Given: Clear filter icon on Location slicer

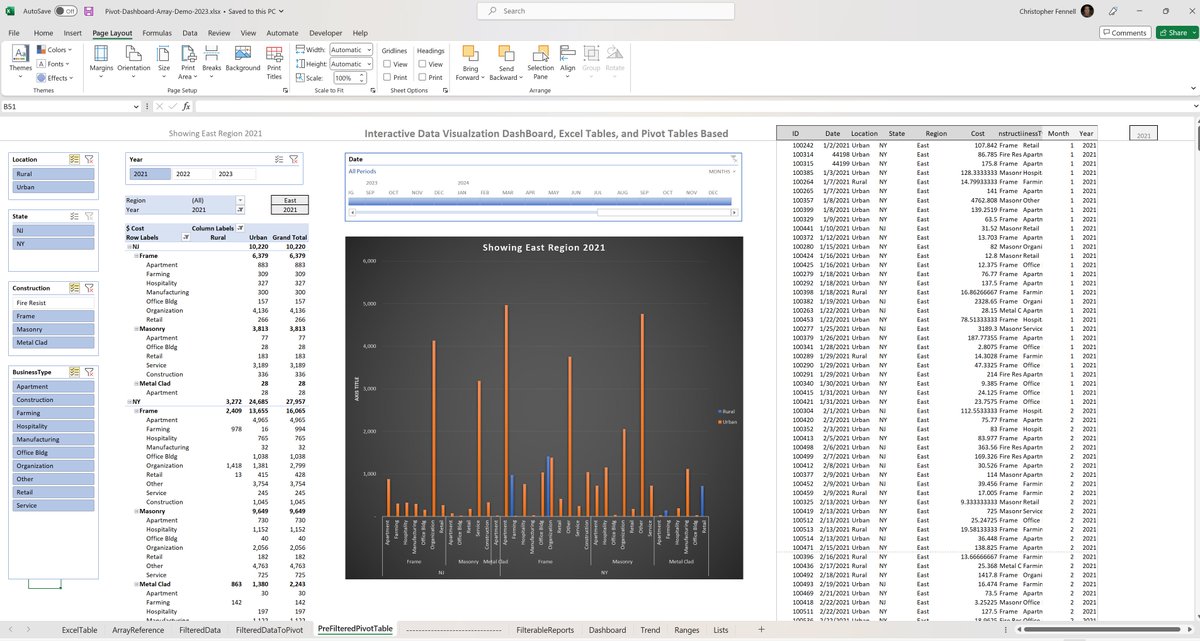Looking at the screenshot, I should tap(89, 158).
